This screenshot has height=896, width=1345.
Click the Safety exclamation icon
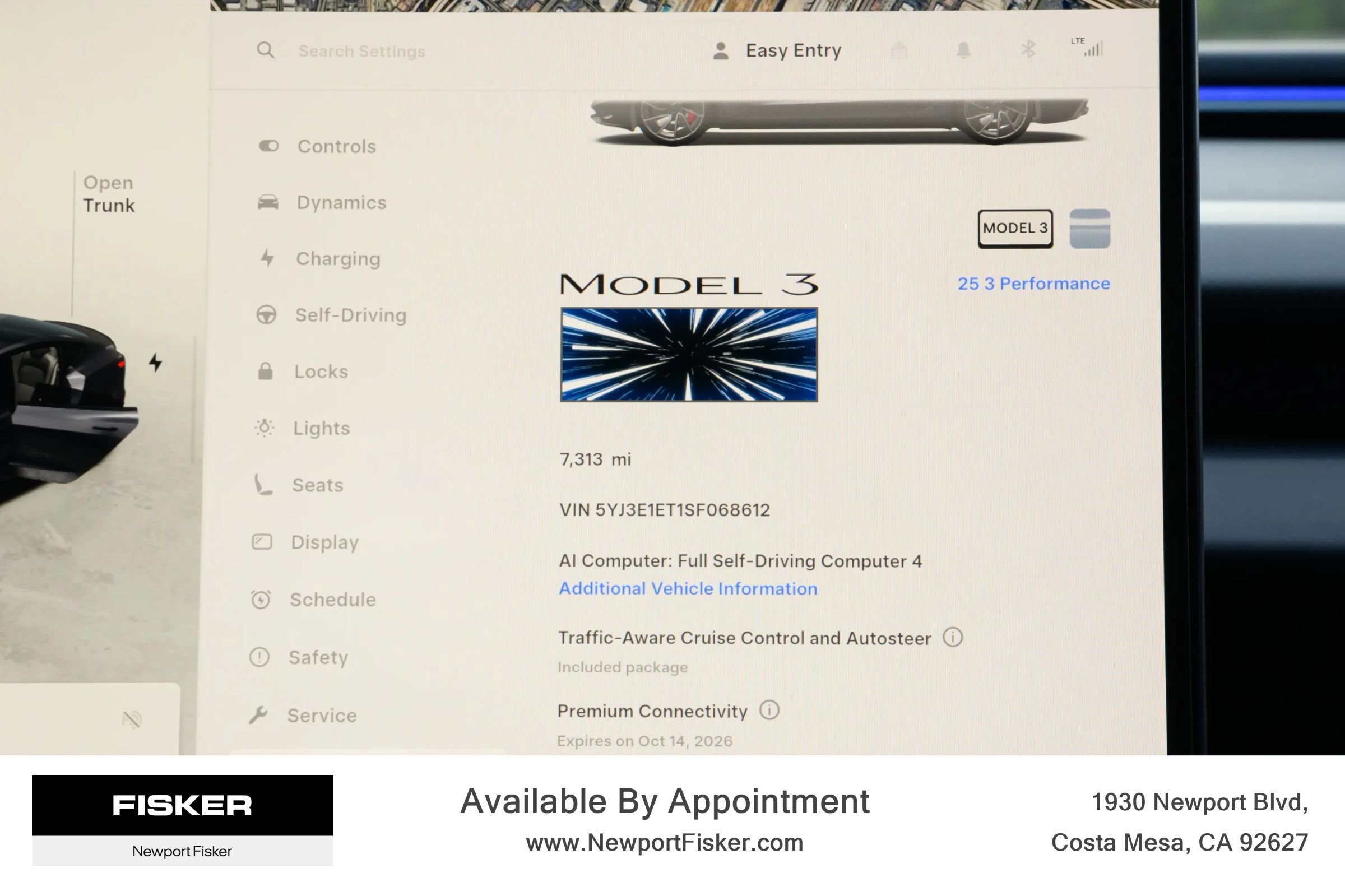[259, 657]
